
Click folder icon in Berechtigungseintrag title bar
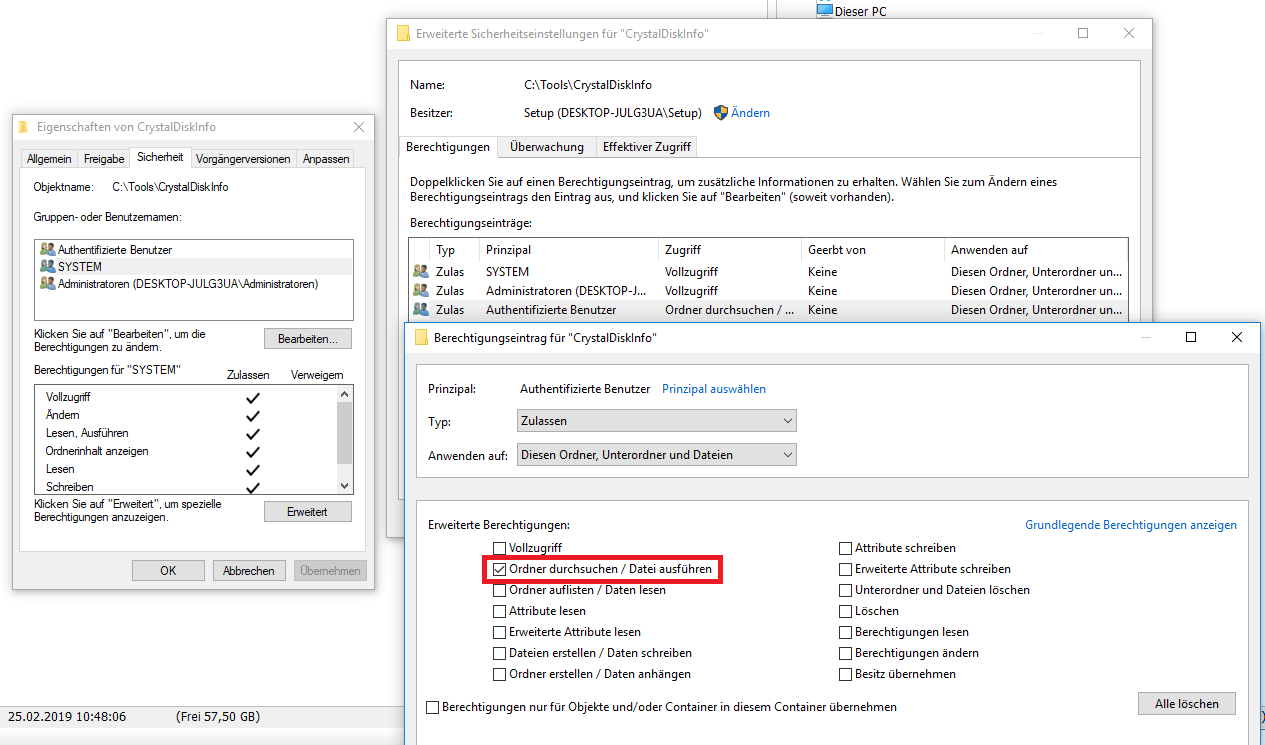421,338
